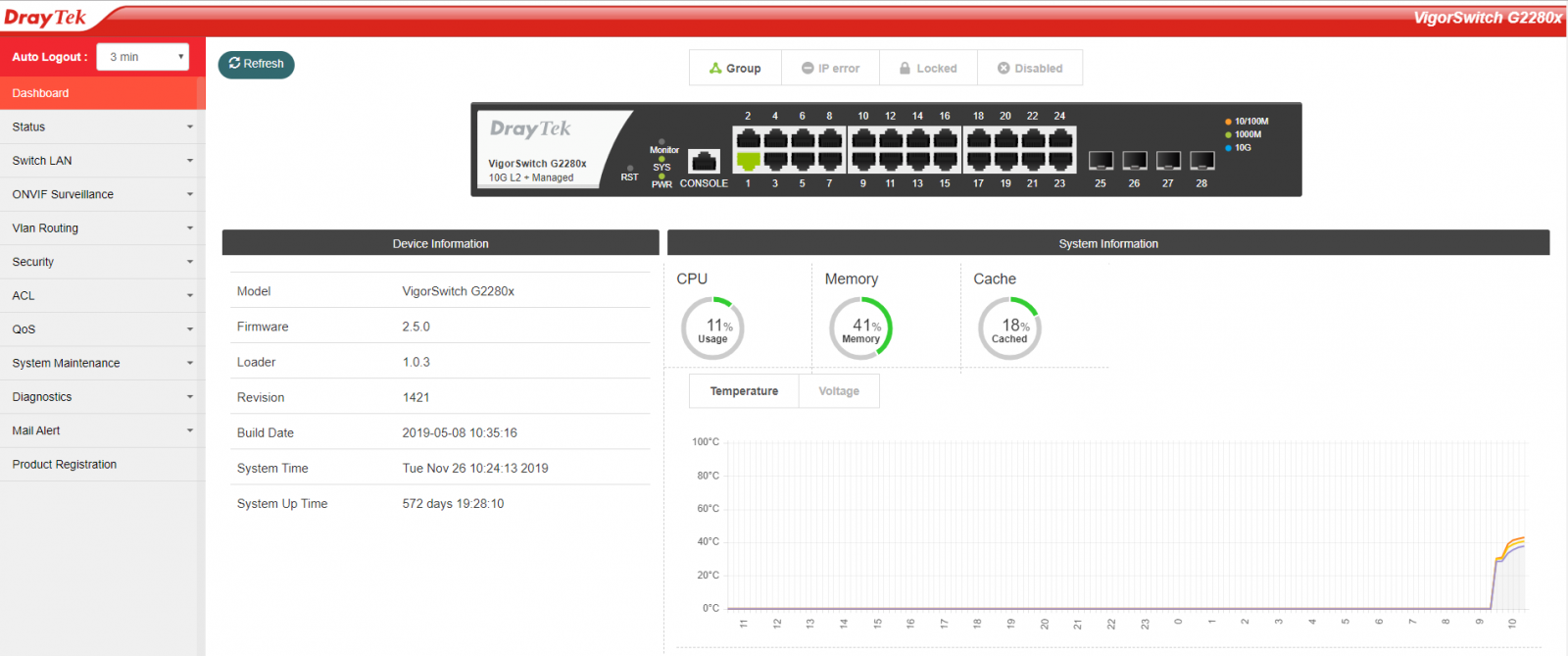1568x656 pixels.
Task: Click the Memory usage gauge
Action: tap(861, 328)
